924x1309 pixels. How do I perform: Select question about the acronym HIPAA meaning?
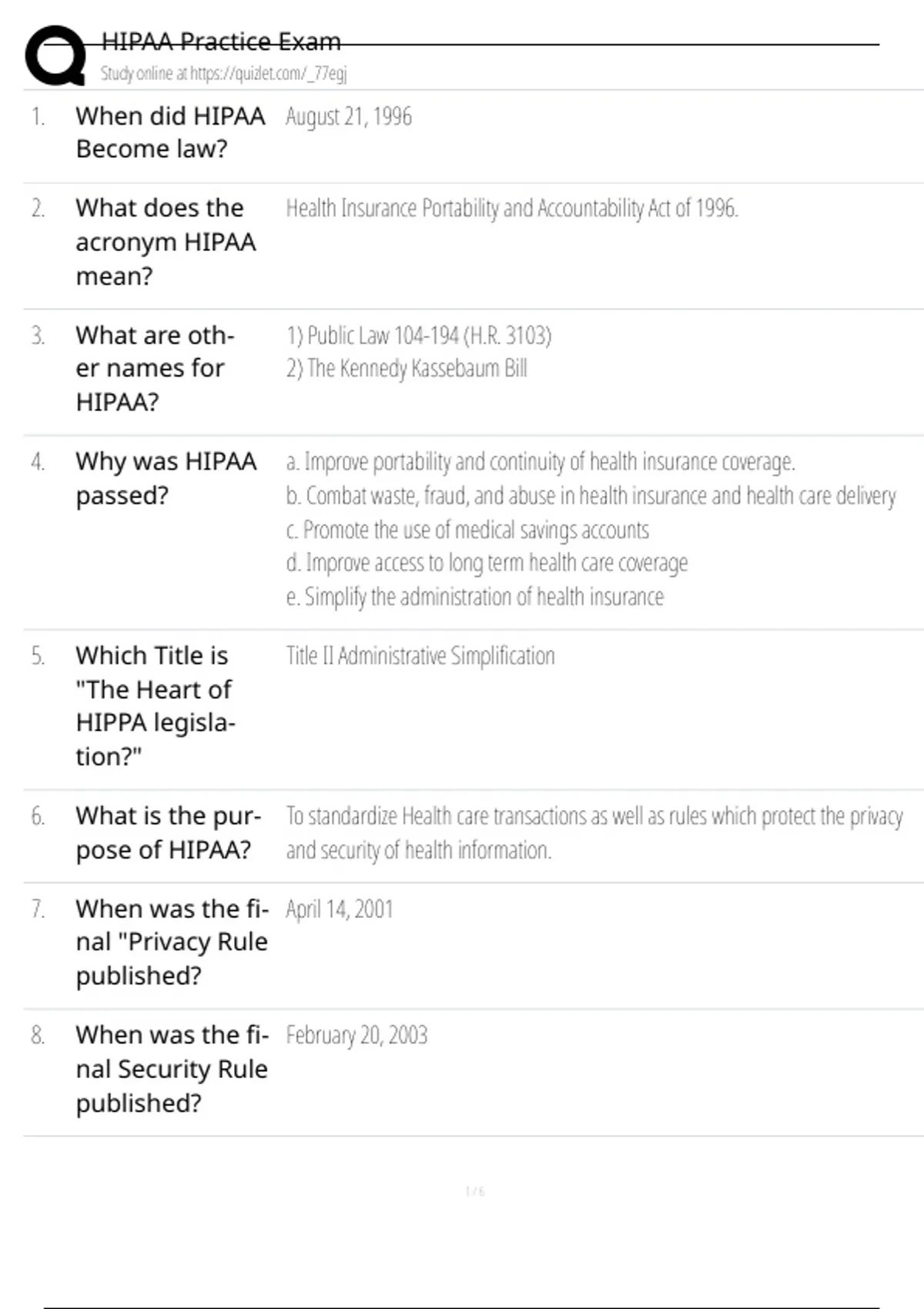[166, 242]
